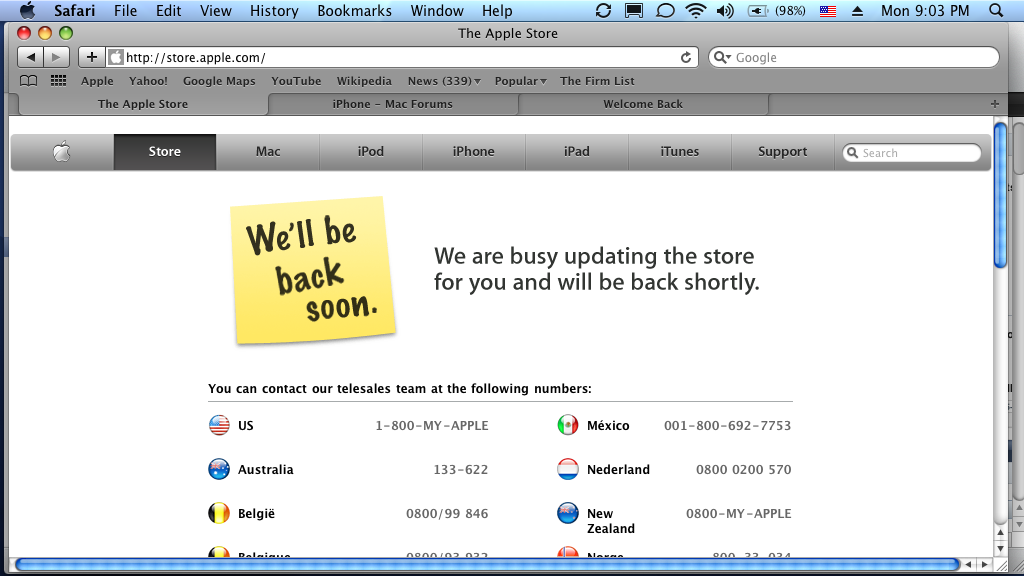
Task: Click the magnifier in Google search field
Action: coord(721,57)
